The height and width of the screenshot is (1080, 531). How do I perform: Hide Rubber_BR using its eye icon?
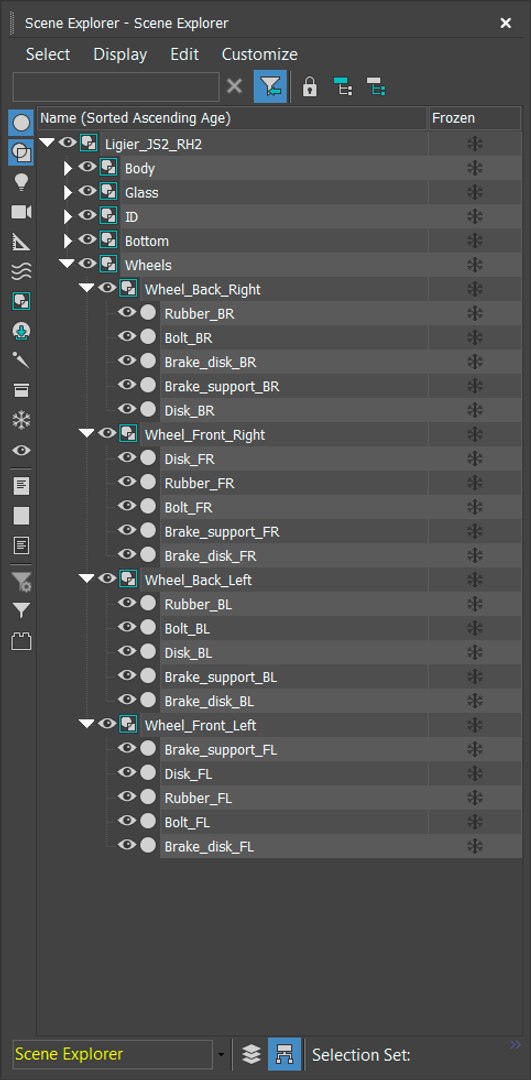[x=127, y=312]
